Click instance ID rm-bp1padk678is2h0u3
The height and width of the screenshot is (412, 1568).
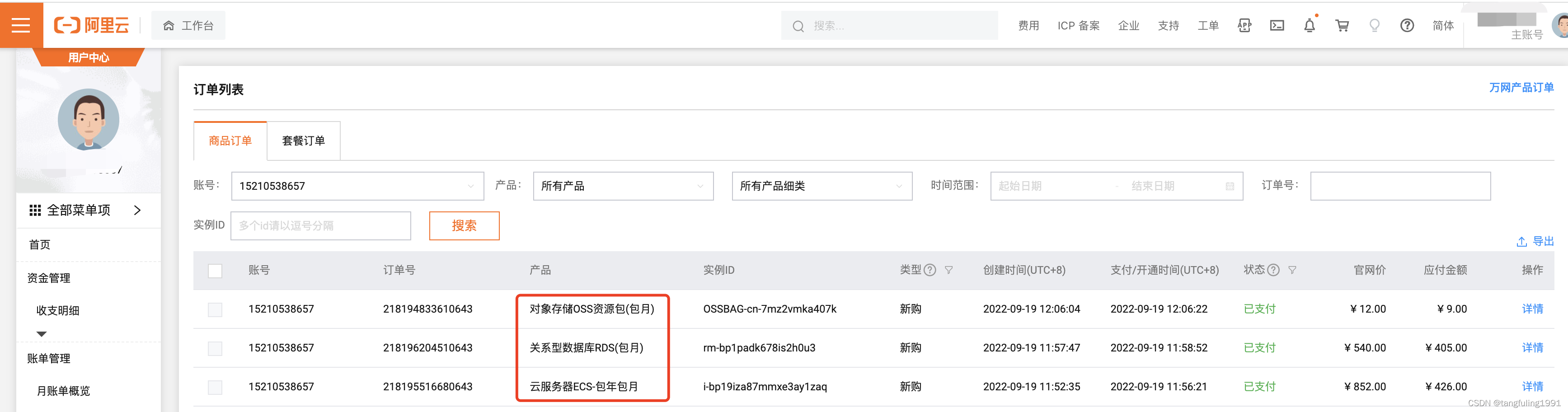coord(759,347)
